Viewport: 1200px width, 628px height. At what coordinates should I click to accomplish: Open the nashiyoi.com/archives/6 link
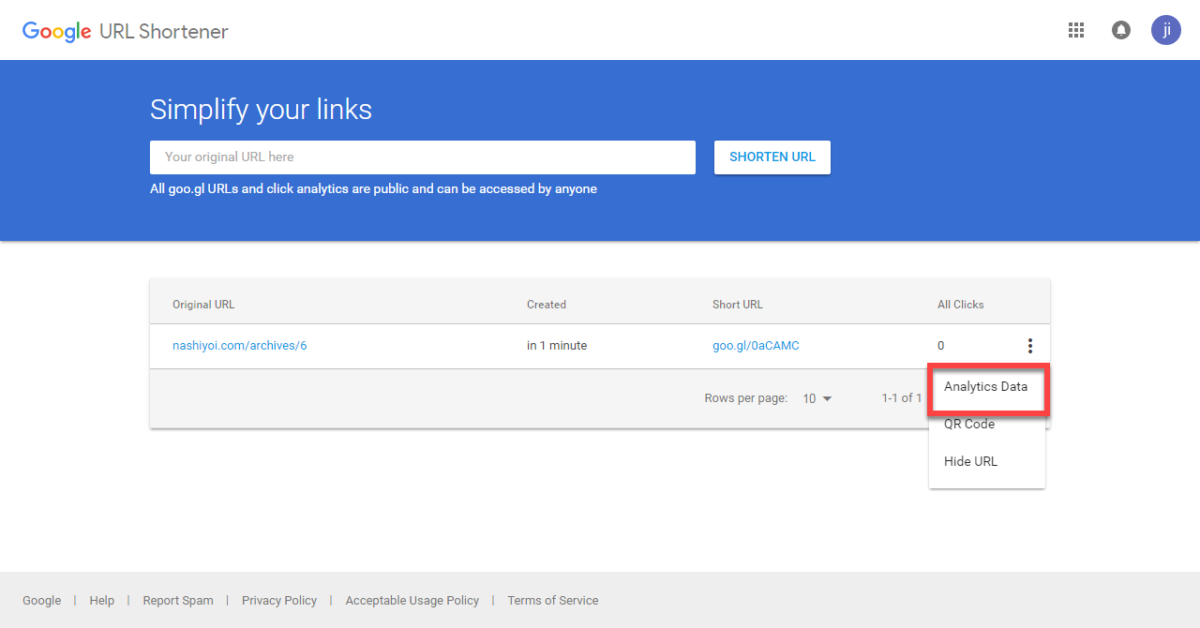[x=240, y=346]
